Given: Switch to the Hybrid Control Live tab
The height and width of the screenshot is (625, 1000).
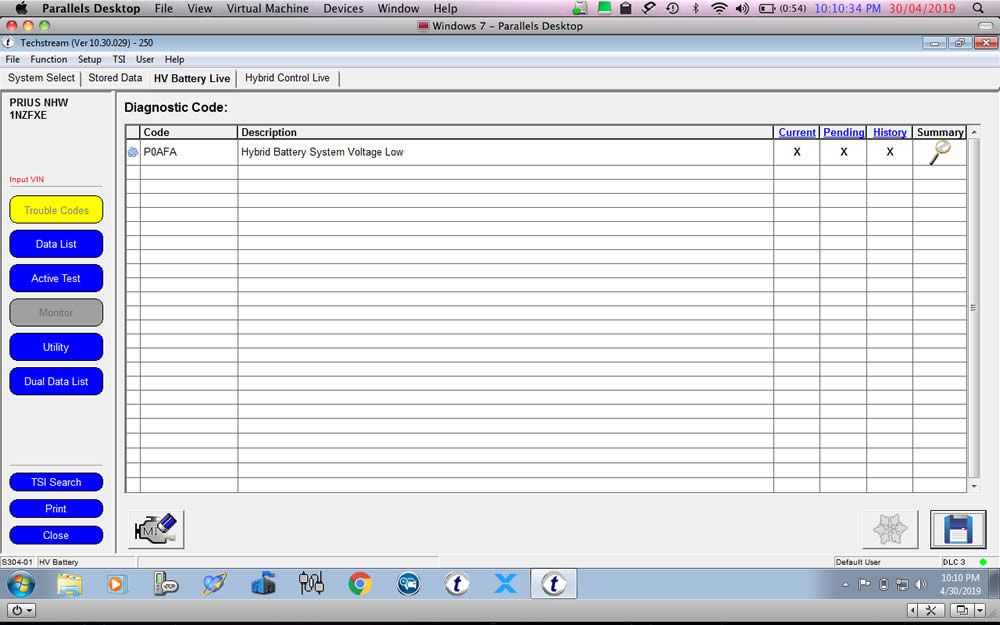Looking at the screenshot, I should 287,78.
